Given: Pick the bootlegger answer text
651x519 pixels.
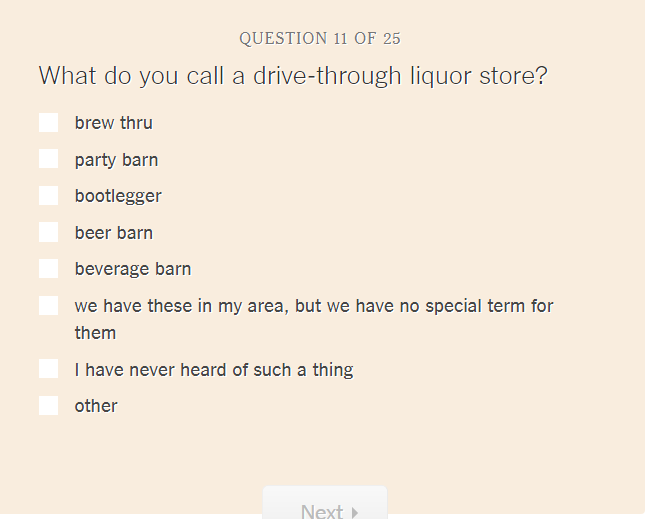Looking at the screenshot, I should [x=118, y=196].
